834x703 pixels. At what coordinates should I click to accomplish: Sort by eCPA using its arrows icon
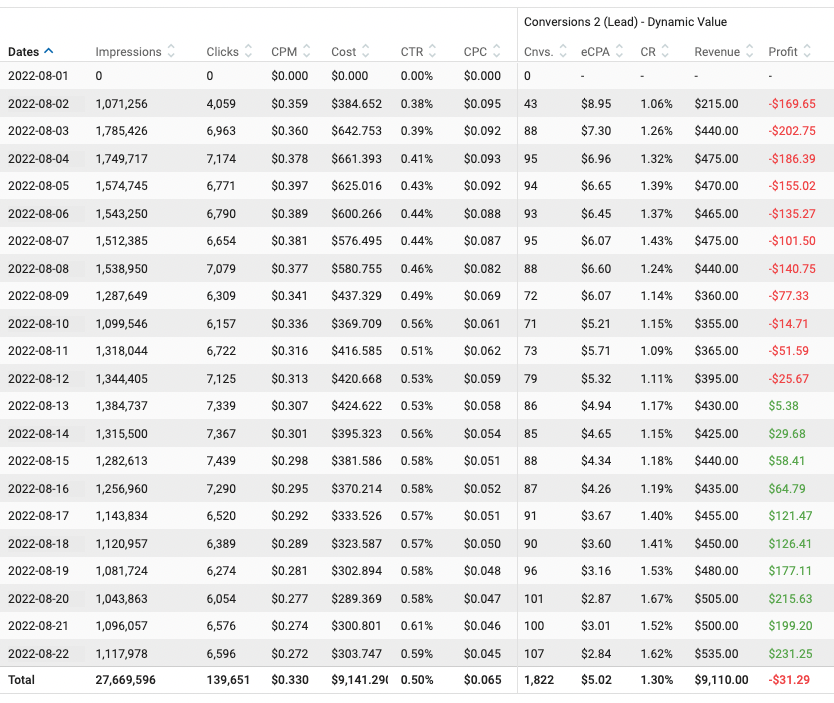pos(620,52)
